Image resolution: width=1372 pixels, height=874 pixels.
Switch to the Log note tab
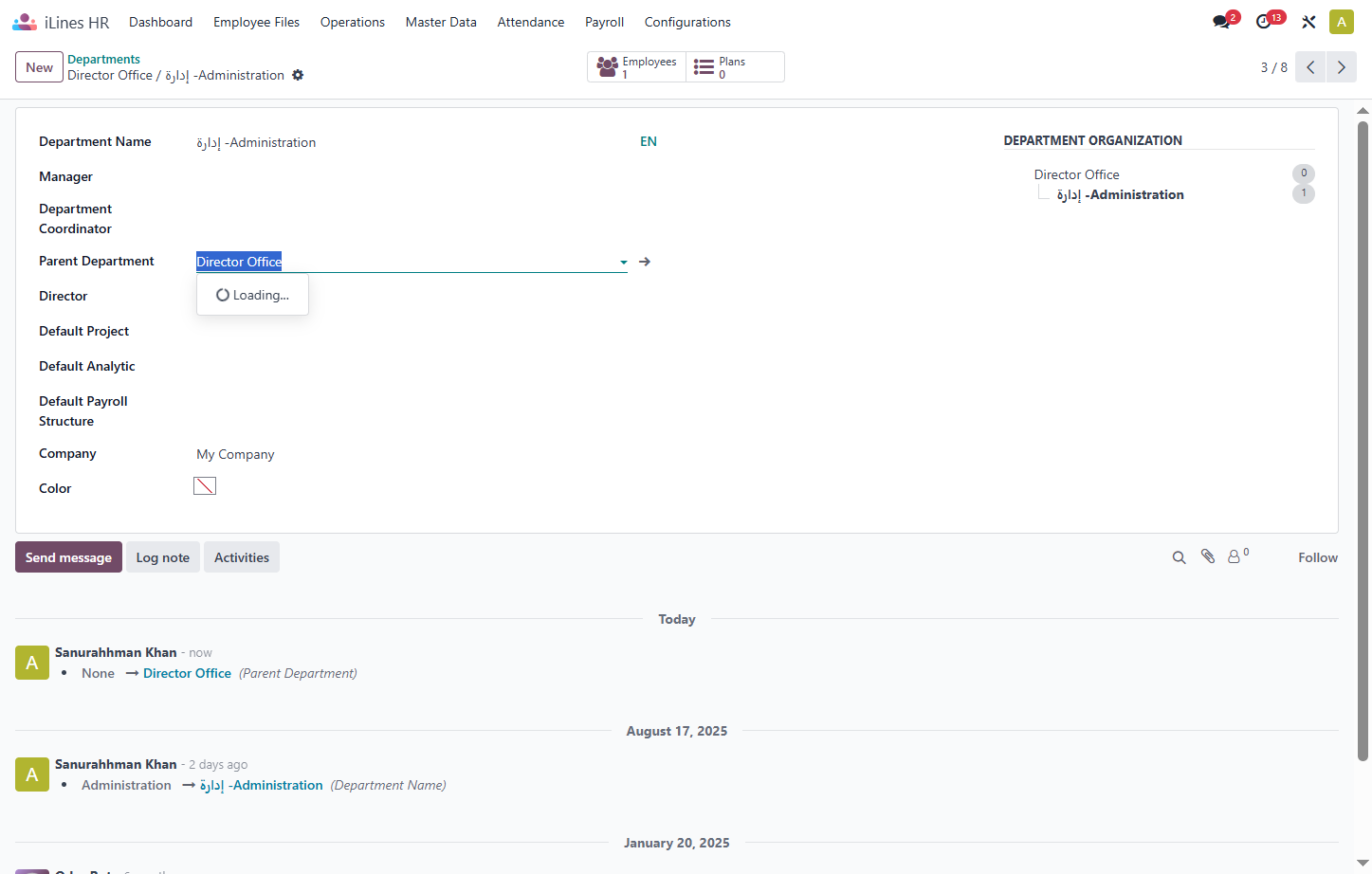coord(162,557)
